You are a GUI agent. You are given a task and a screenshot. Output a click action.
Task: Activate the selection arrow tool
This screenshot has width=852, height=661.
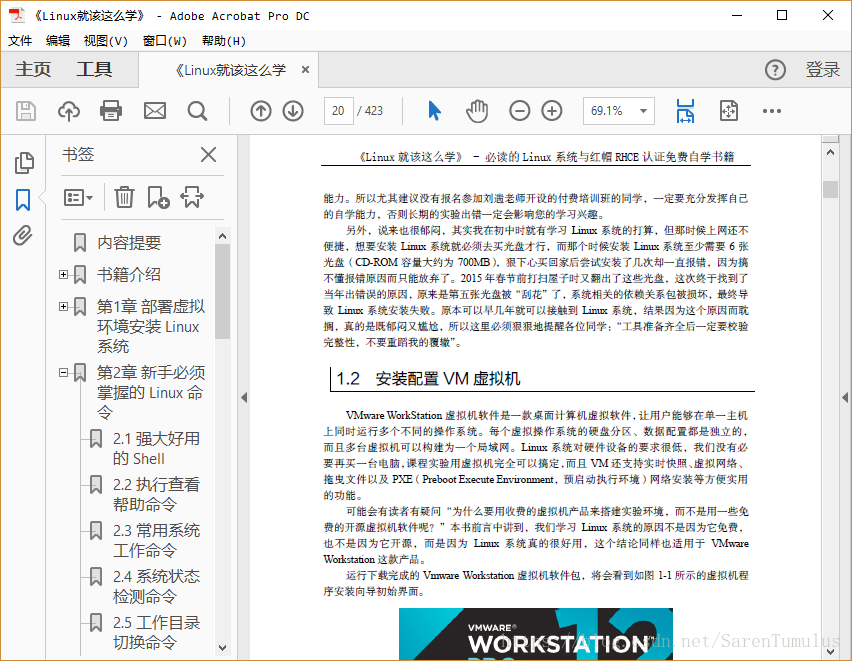coord(434,111)
